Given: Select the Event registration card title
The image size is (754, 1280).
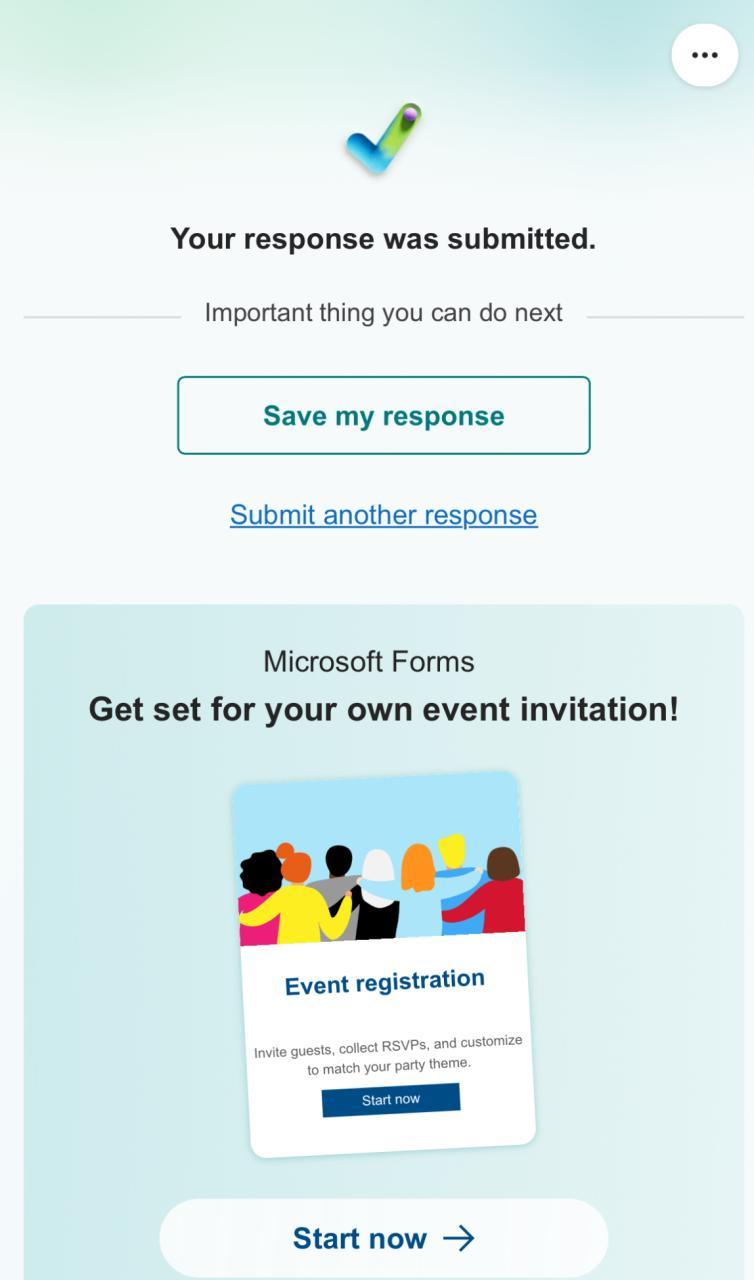Looking at the screenshot, I should [x=385, y=982].
